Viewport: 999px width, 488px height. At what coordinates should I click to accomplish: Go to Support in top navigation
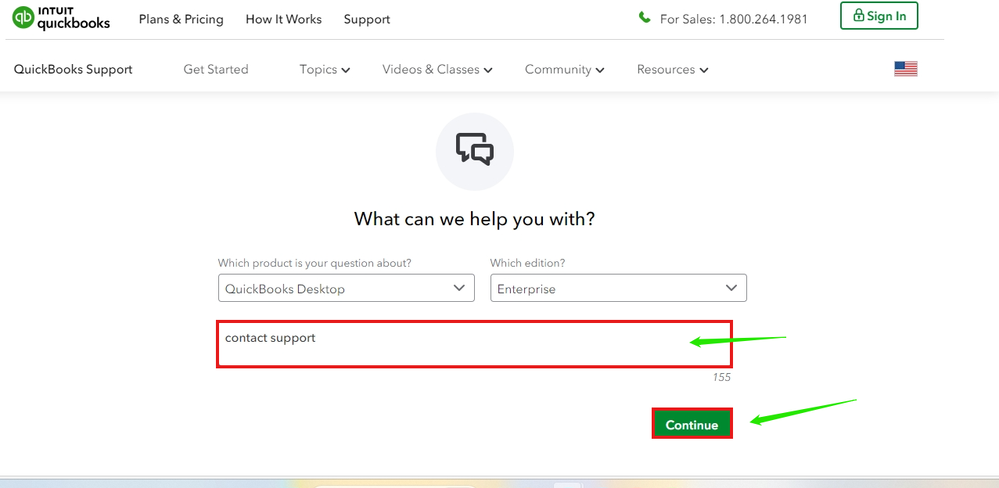click(367, 19)
